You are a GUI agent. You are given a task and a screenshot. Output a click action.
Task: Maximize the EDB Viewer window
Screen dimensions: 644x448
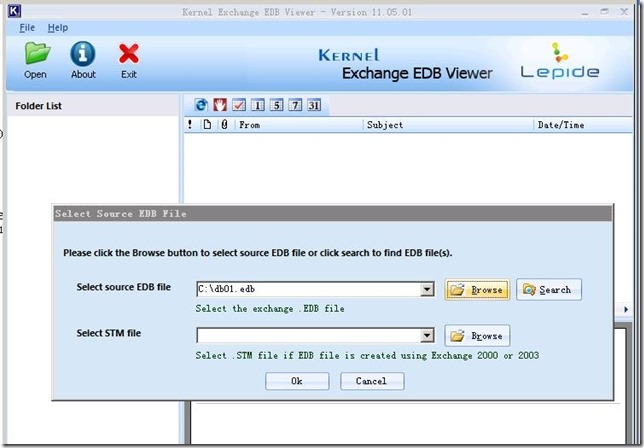click(x=605, y=11)
